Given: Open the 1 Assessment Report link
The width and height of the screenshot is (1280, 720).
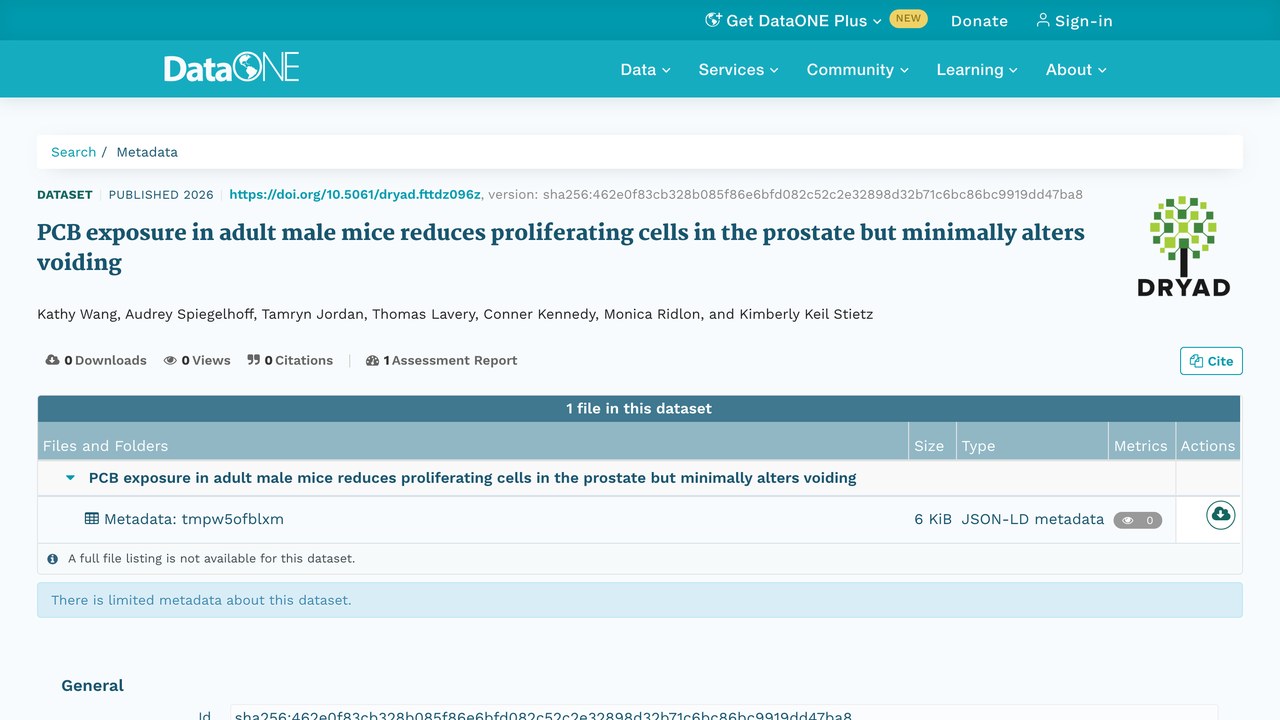Looking at the screenshot, I should pyautogui.click(x=442, y=360).
